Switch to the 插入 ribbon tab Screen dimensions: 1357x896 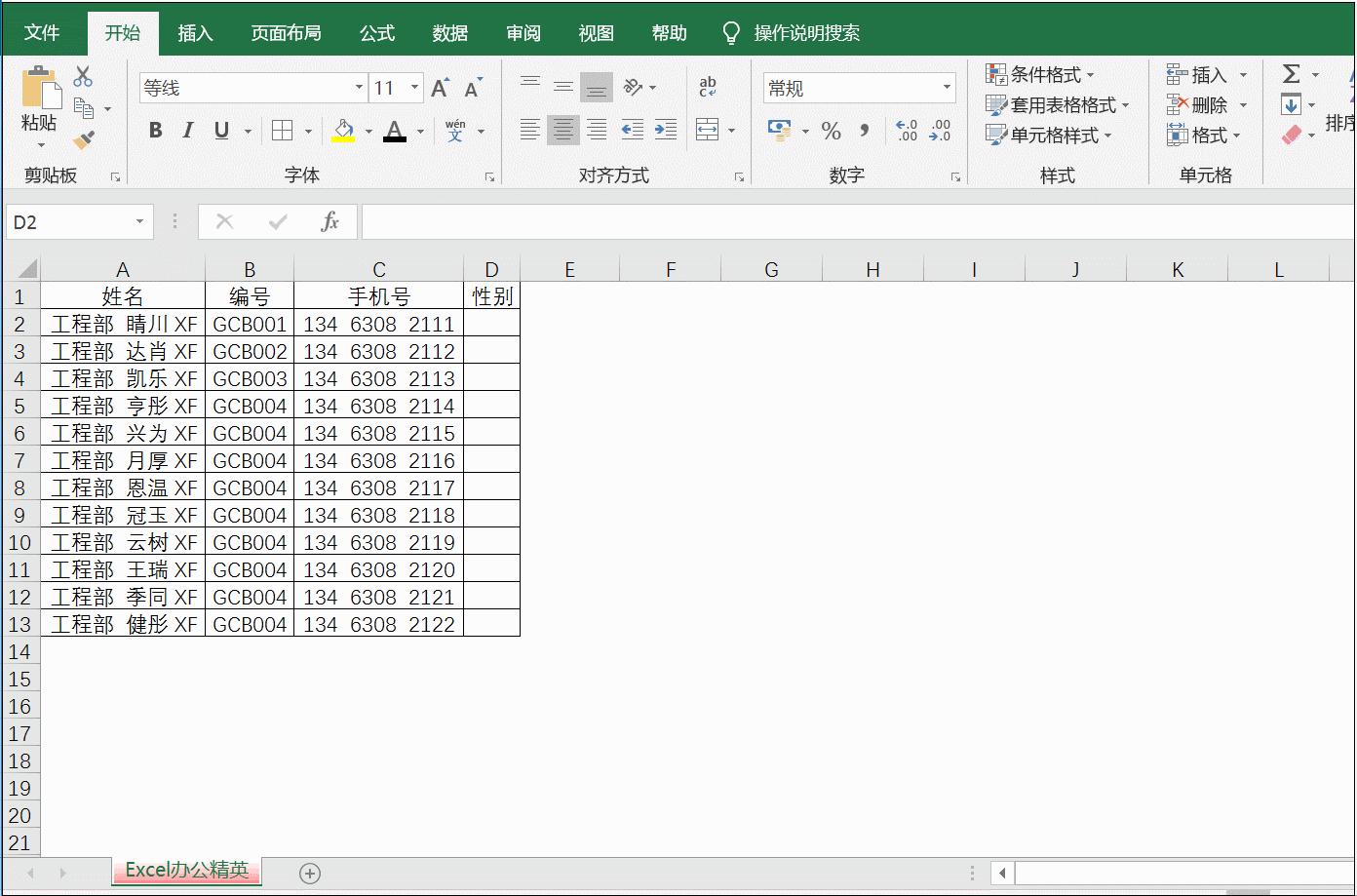196,32
